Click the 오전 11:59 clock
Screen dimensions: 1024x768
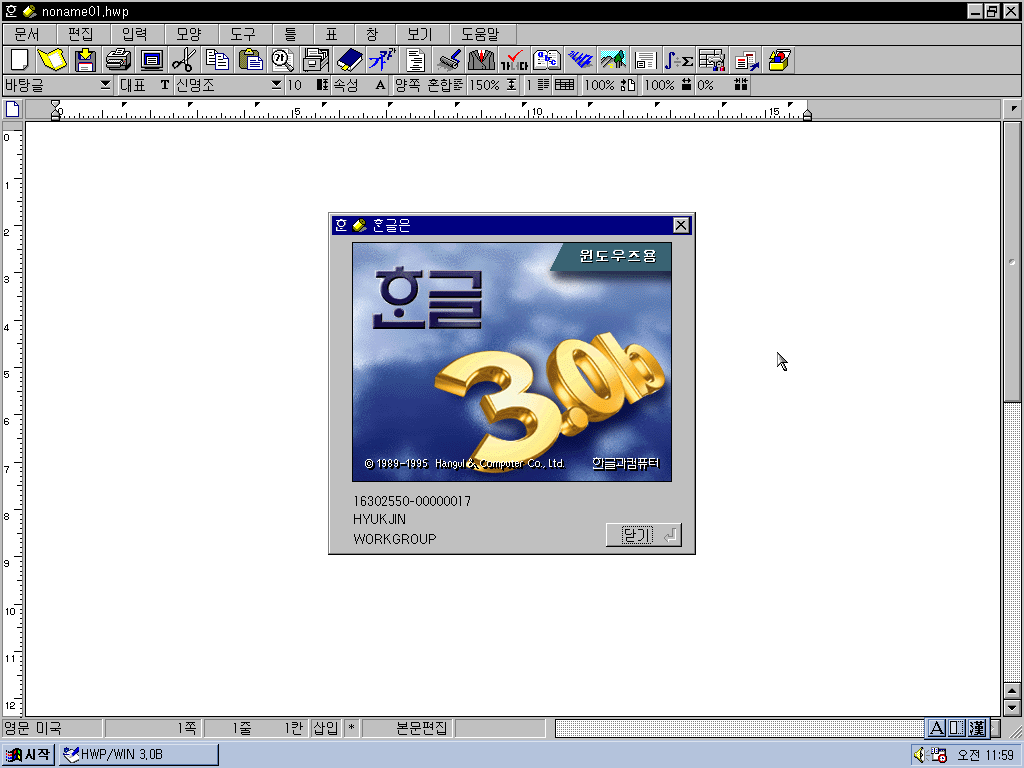(985, 755)
